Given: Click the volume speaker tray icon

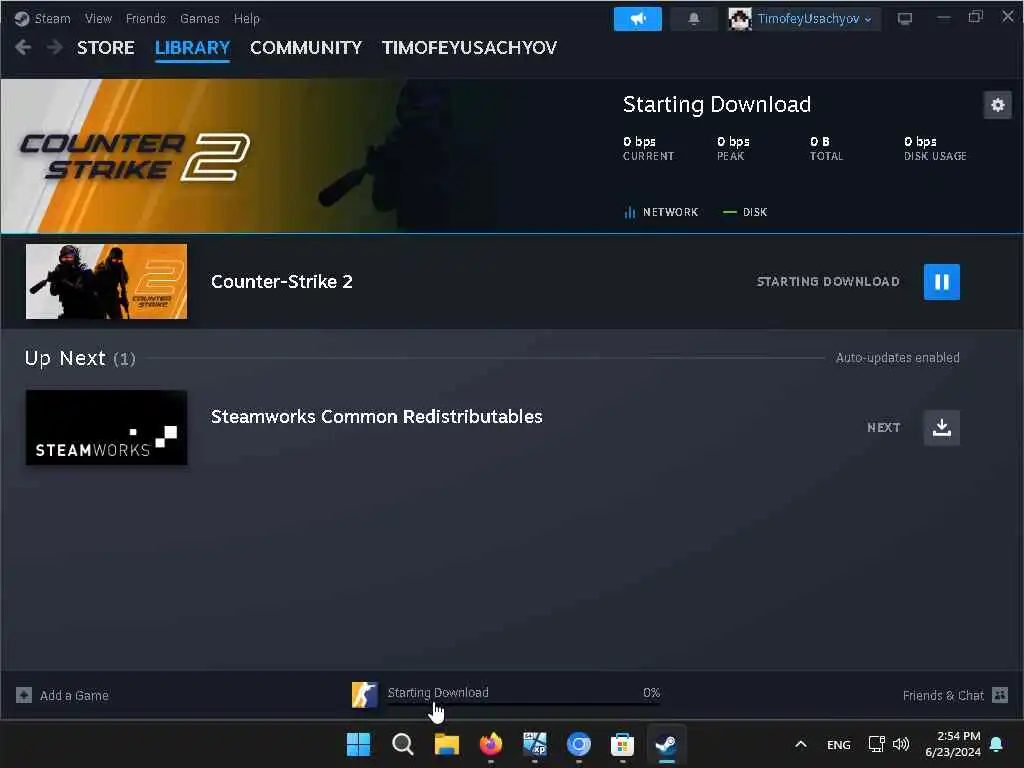Looking at the screenshot, I should pyautogui.click(x=901, y=744).
